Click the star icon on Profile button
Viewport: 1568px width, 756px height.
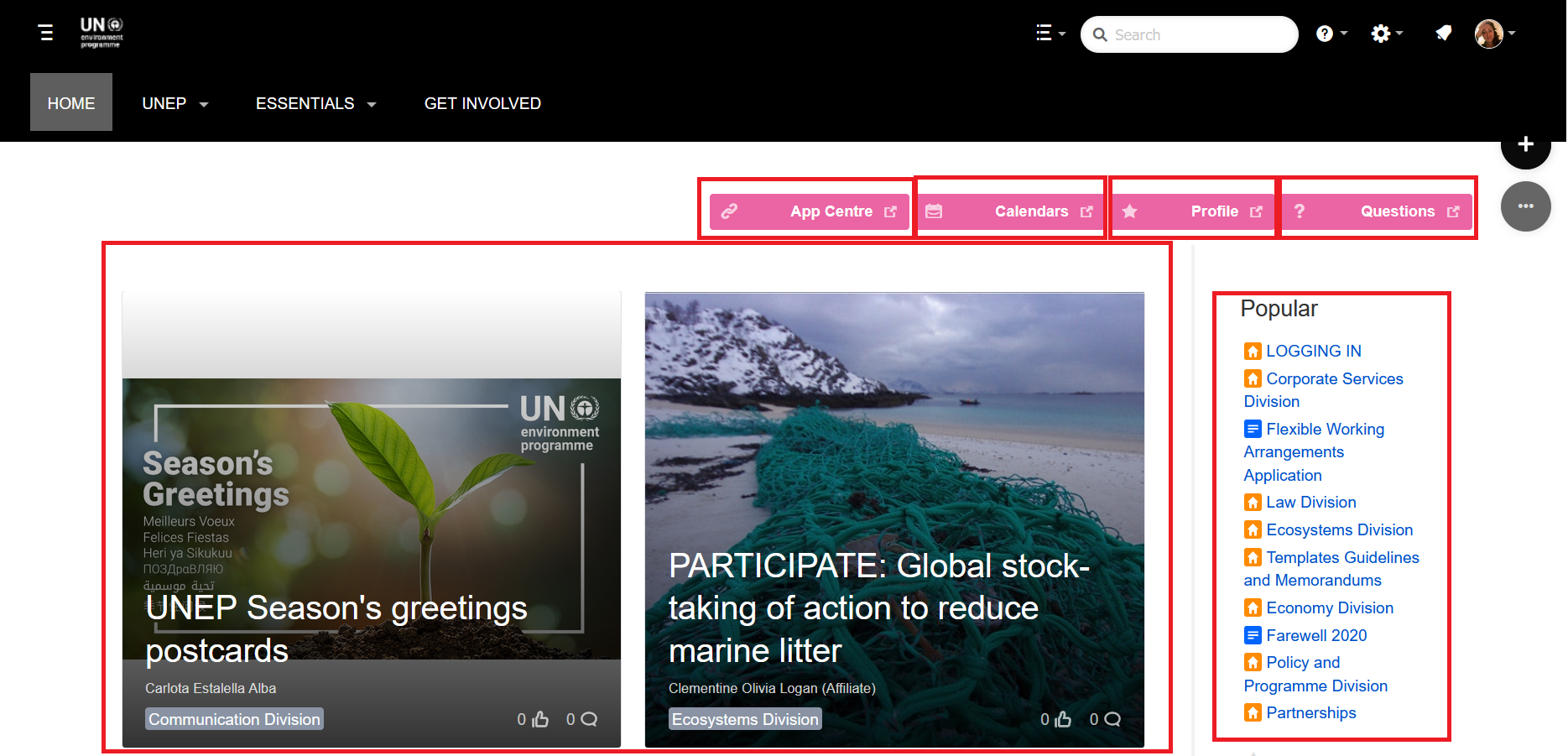click(1130, 211)
